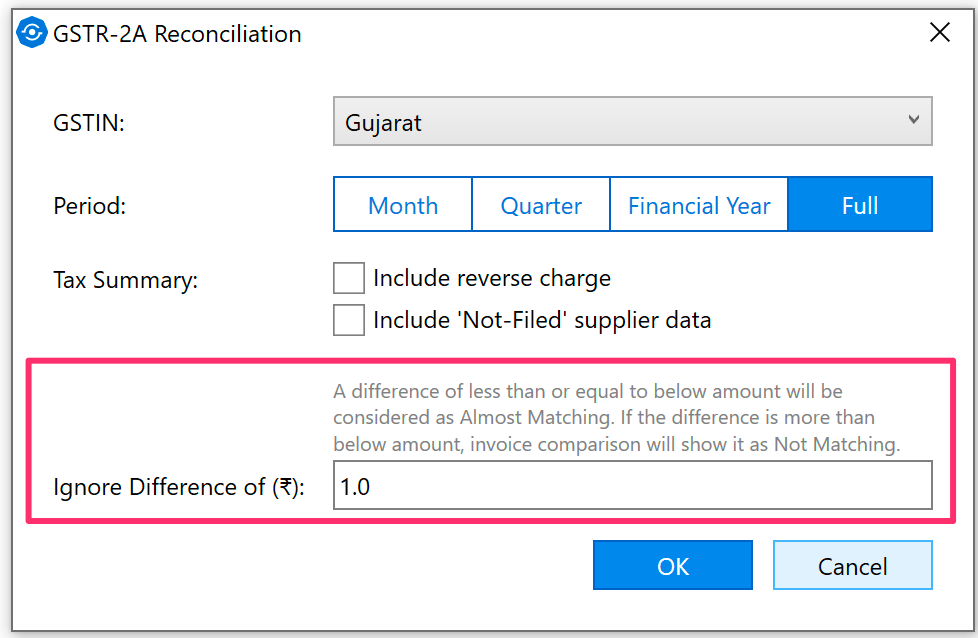Screen dimensions: 978x638
Task: Click the app logo icon in title bar
Action: pyautogui.click(x=32, y=33)
